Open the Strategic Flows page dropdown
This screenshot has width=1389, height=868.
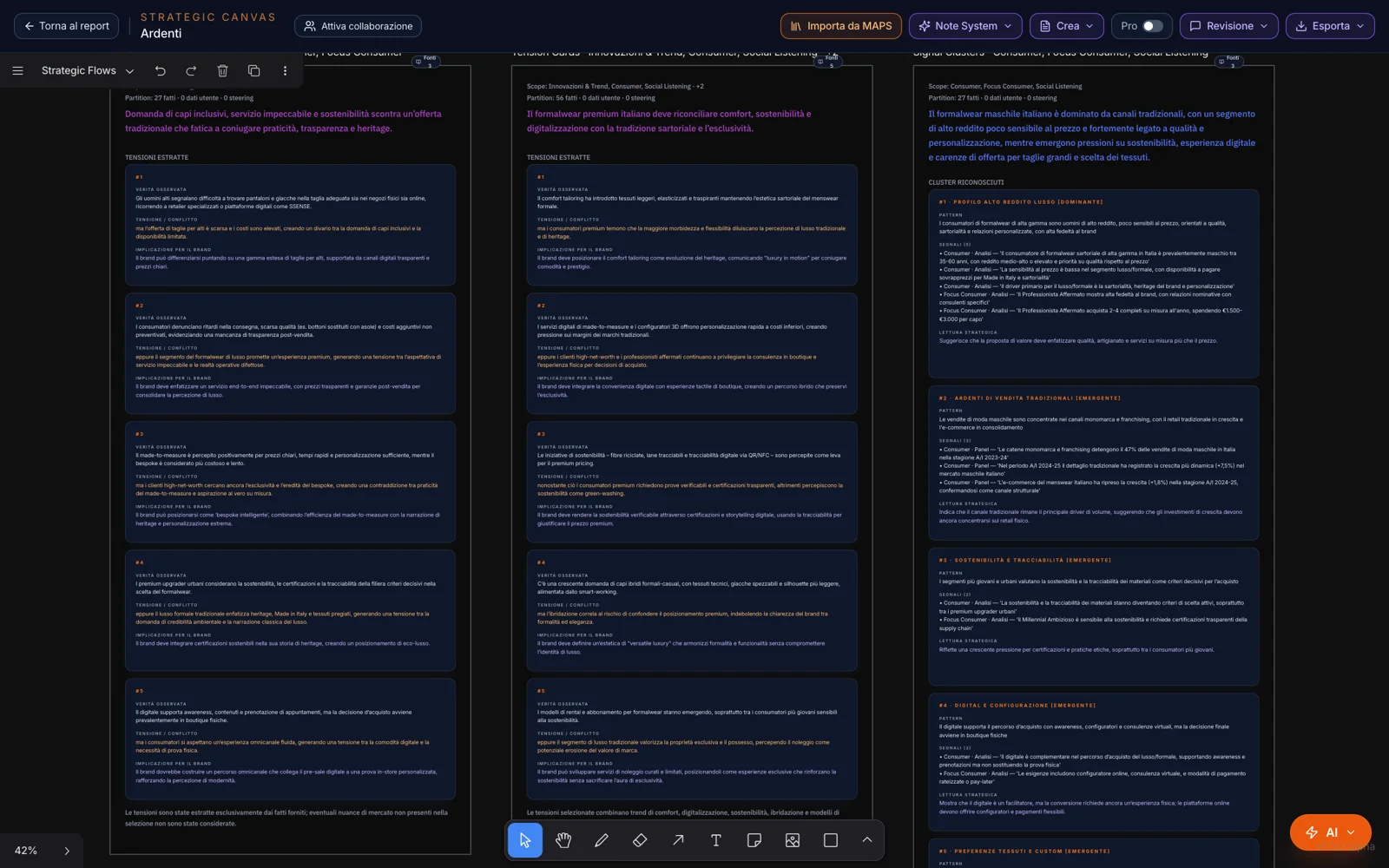[x=87, y=71]
